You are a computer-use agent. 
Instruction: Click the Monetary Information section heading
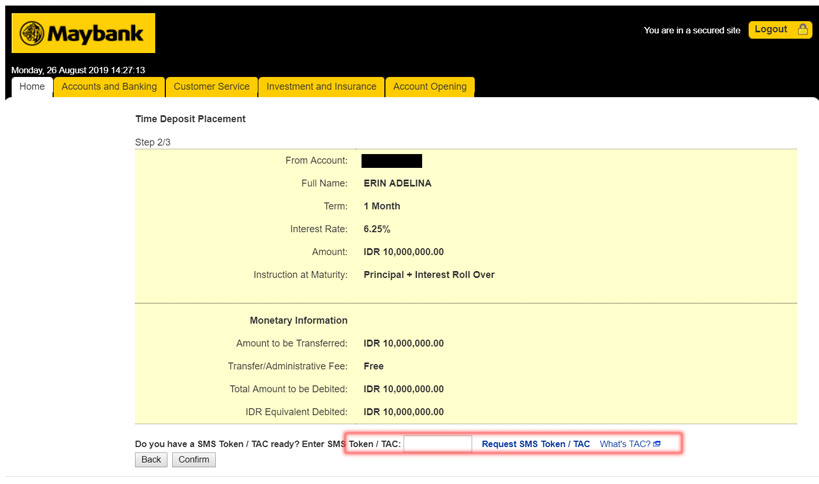coord(298,321)
